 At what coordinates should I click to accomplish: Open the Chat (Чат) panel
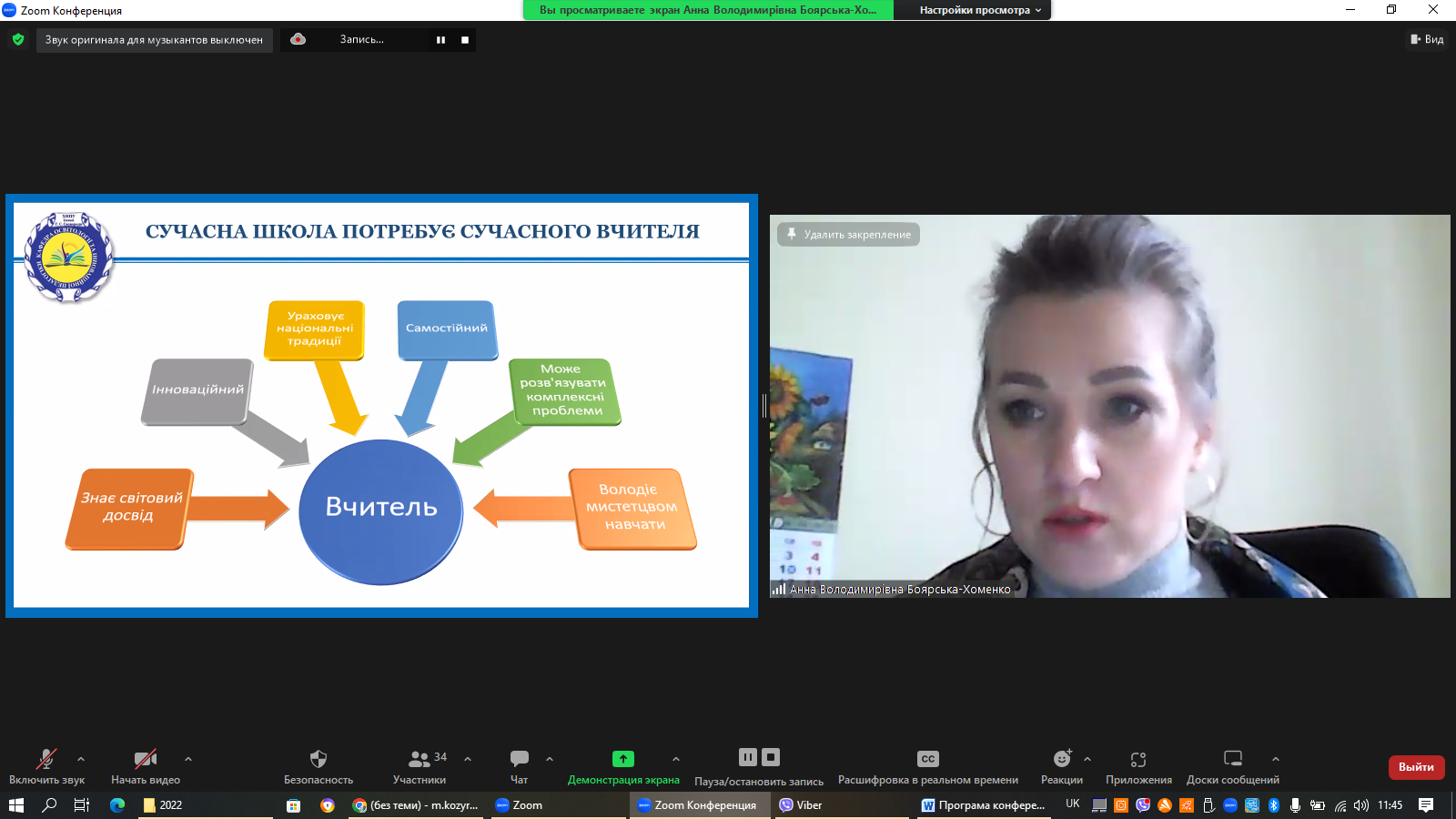(x=520, y=759)
